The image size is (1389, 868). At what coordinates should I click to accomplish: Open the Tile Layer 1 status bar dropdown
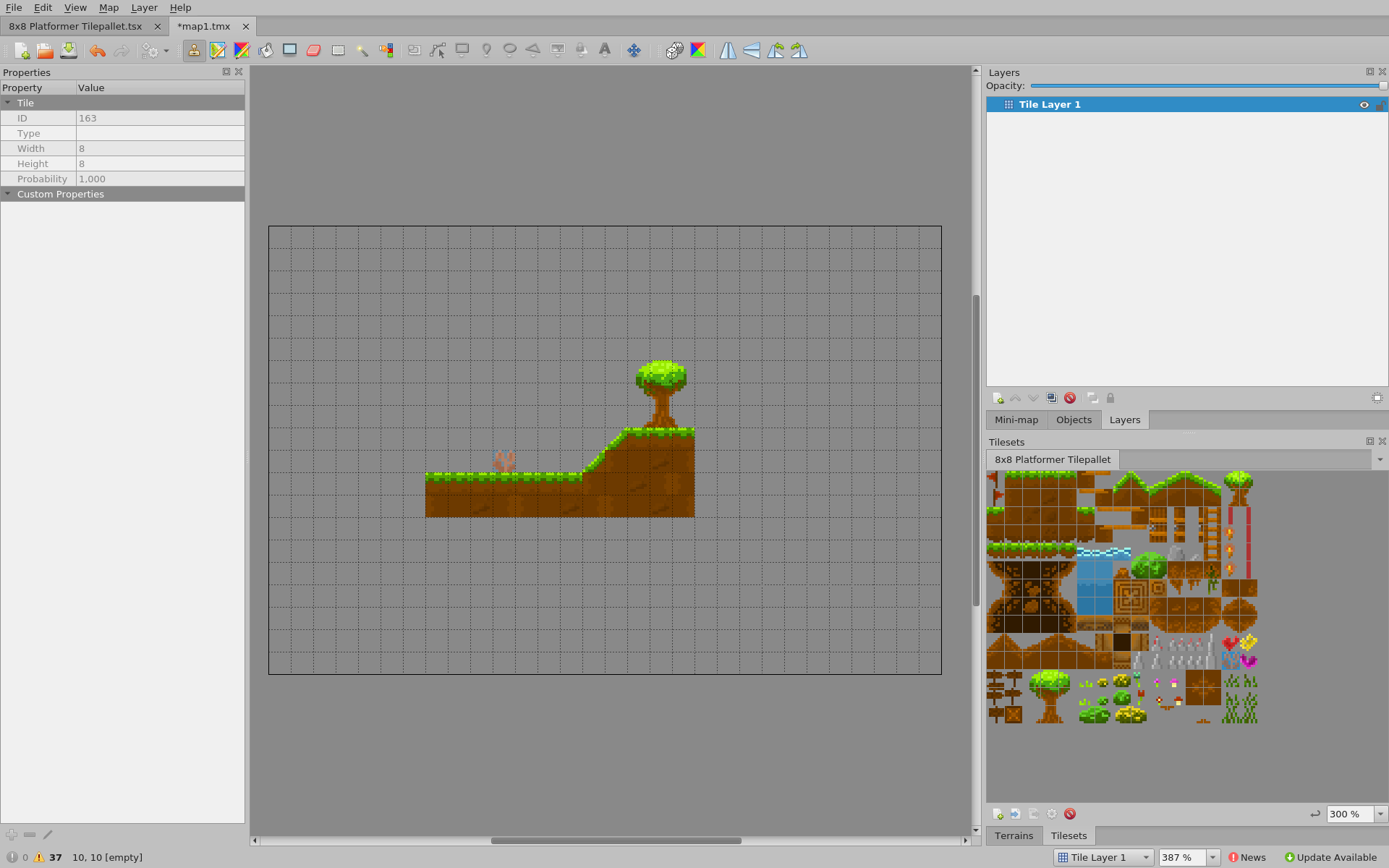pyautogui.click(x=1146, y=857)
